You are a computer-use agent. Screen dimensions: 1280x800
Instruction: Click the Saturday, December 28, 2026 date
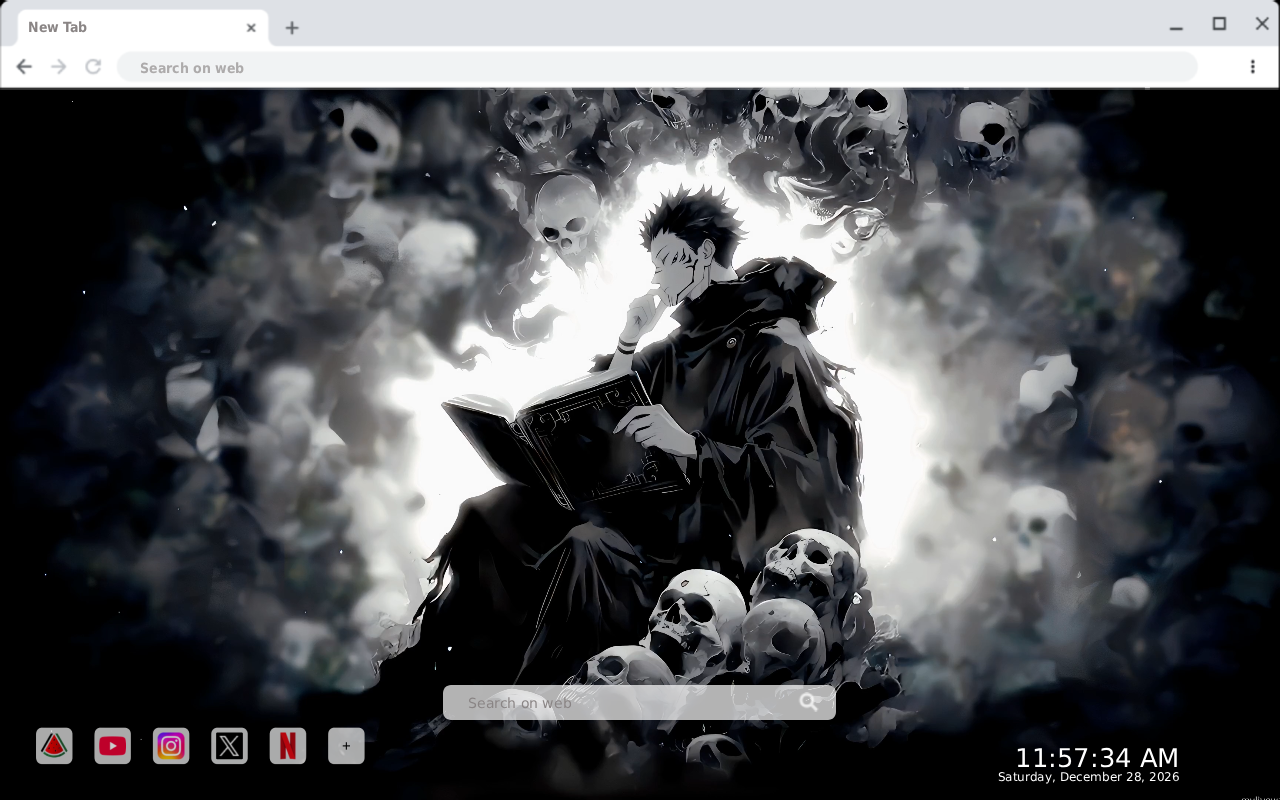[1088, 777]
